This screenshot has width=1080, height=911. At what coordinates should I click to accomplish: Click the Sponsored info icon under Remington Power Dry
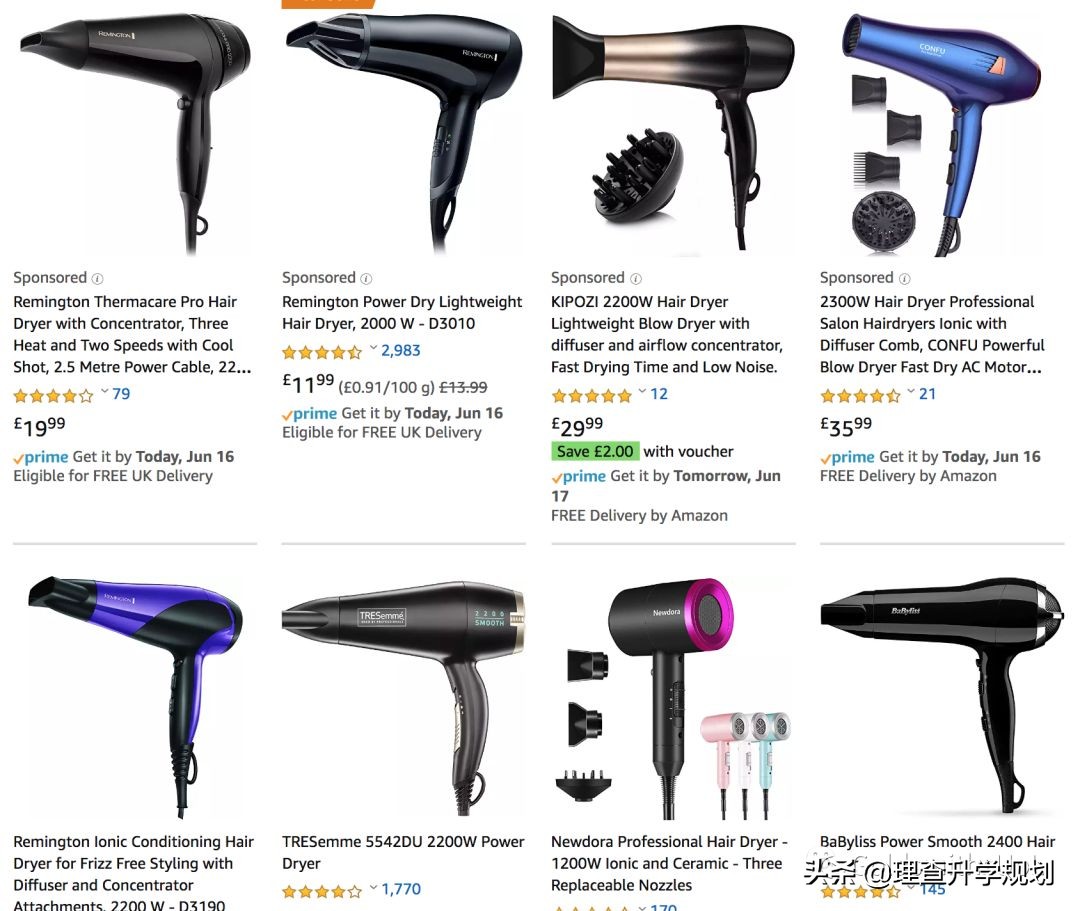click(366, 279)
